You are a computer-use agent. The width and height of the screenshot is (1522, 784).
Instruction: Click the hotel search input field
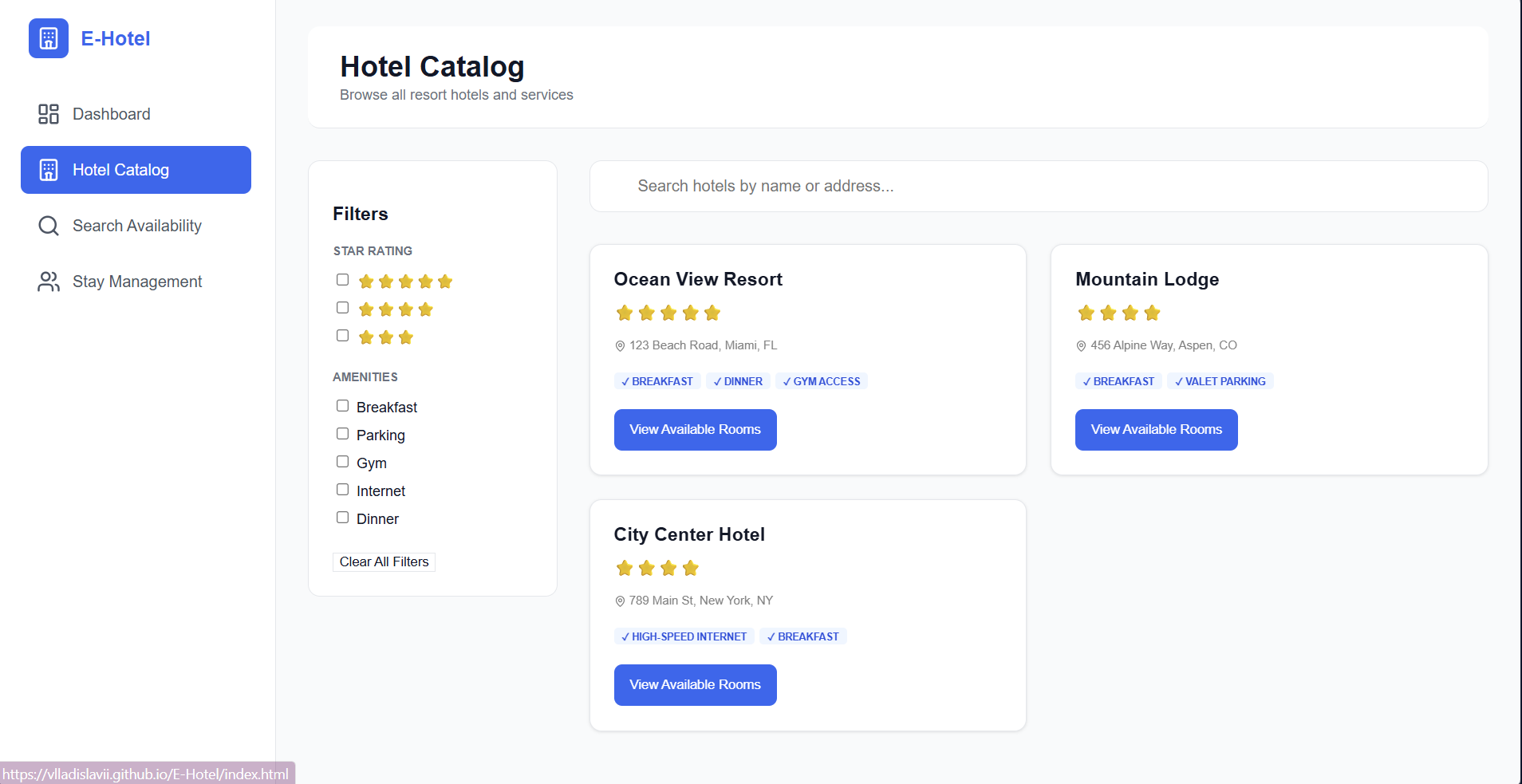coord(1037,186)
